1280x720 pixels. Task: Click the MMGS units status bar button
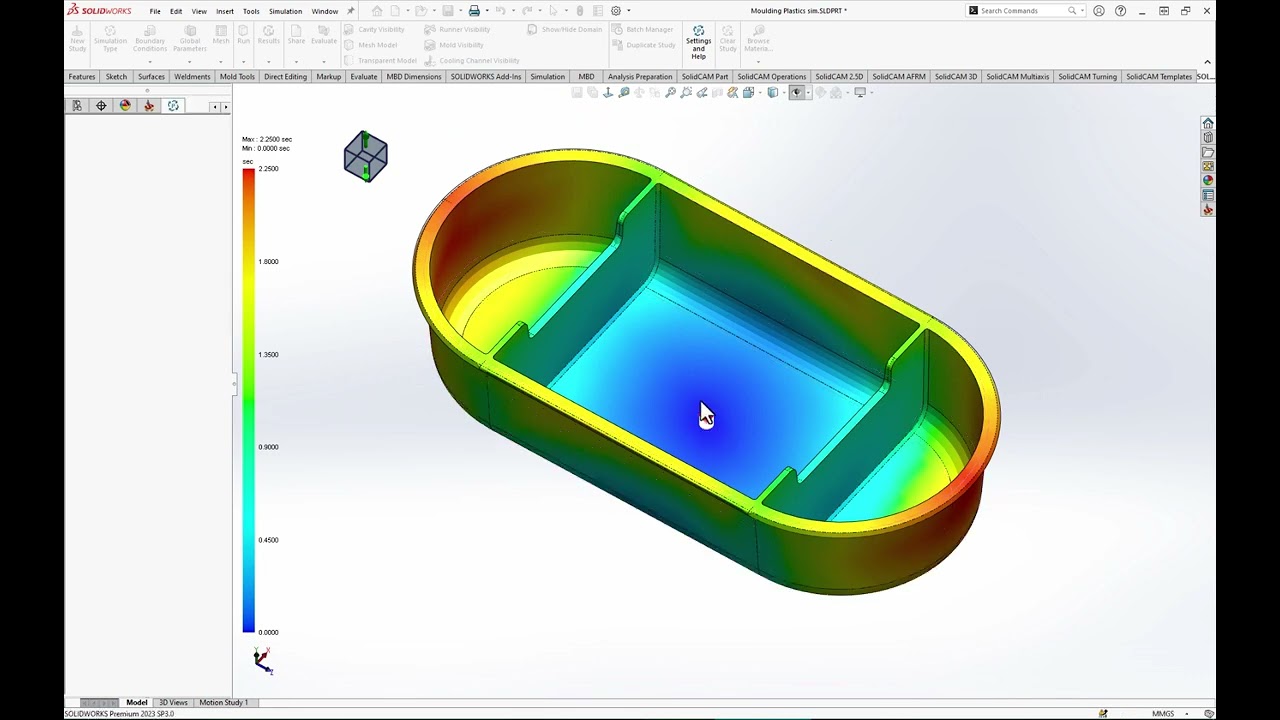coord(1163,714)
